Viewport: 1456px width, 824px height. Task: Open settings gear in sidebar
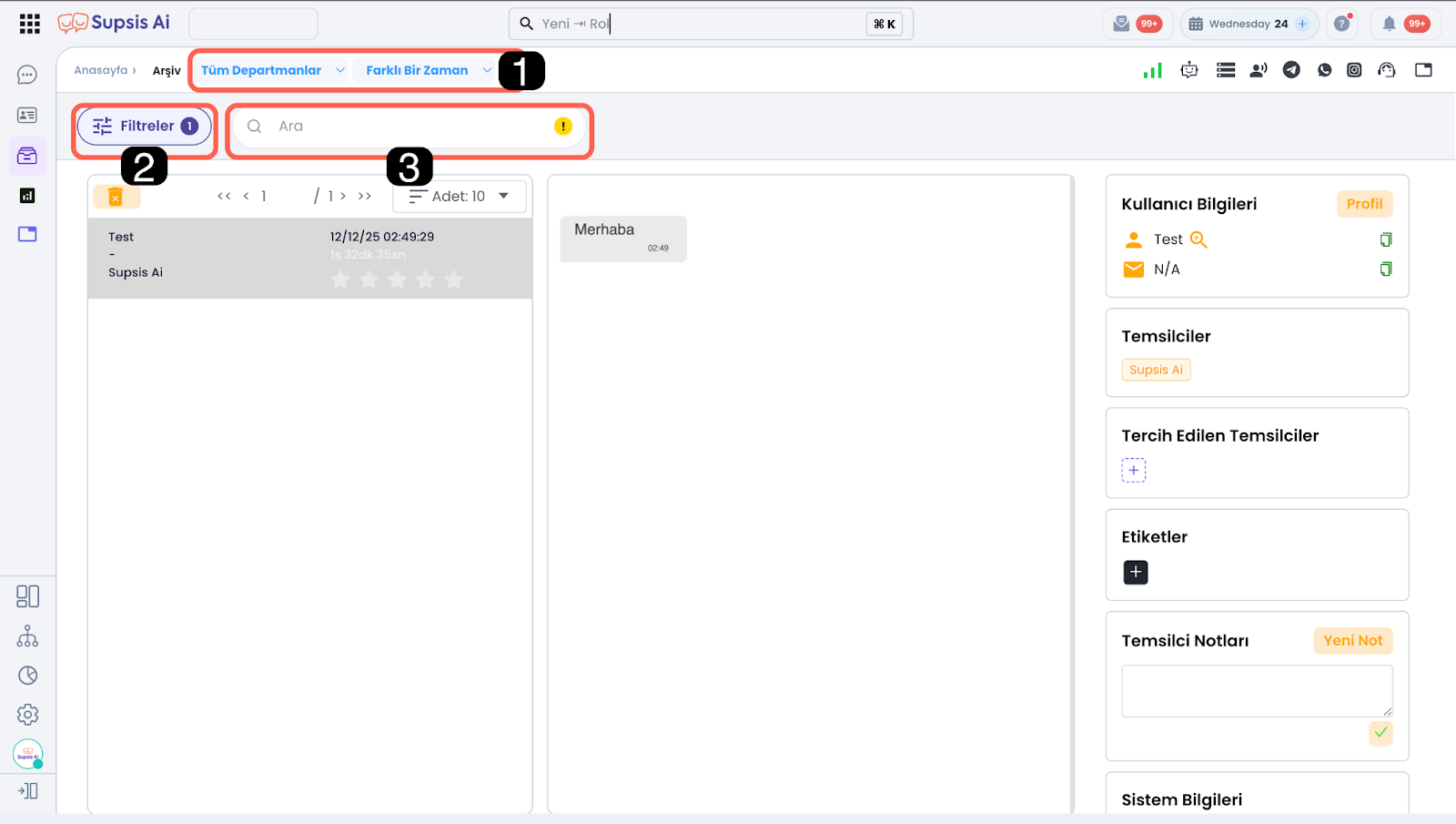coord(27,715)
